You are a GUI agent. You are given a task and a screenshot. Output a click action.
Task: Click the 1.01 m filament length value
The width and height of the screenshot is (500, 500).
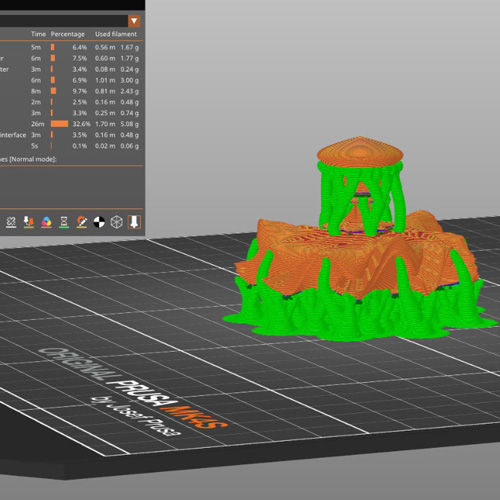pos(105,80)
